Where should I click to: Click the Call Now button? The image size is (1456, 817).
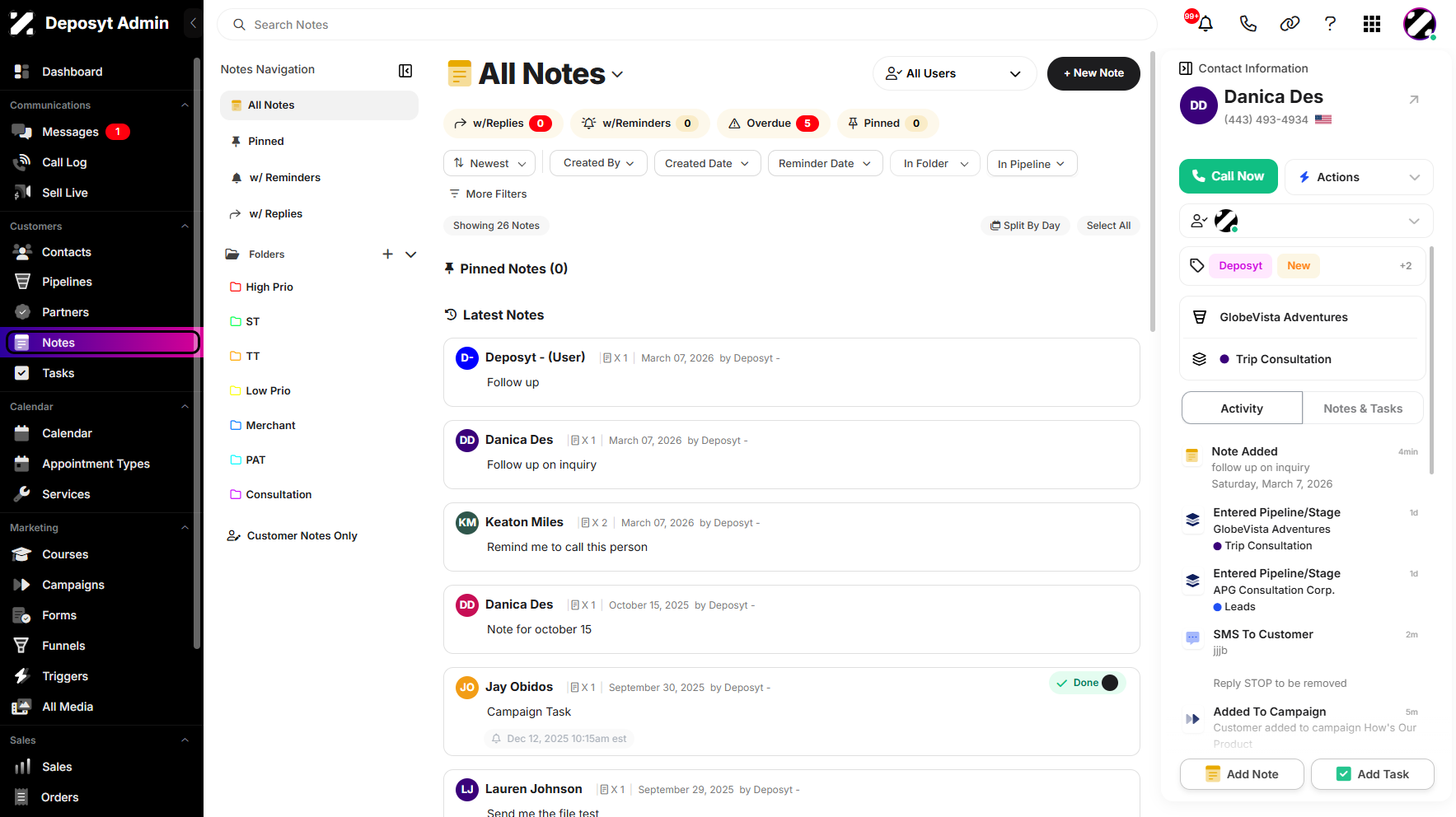coord(1229,176)
